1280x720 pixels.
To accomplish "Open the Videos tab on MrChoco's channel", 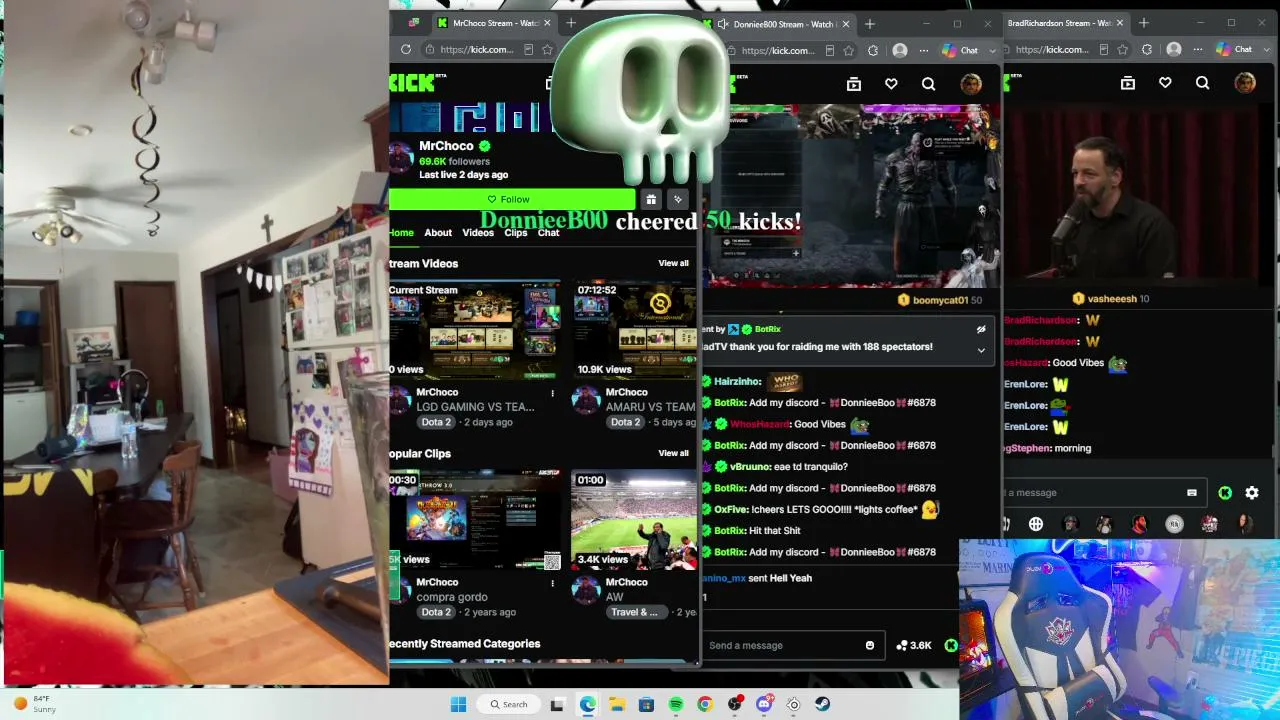I will coord(478,233).
